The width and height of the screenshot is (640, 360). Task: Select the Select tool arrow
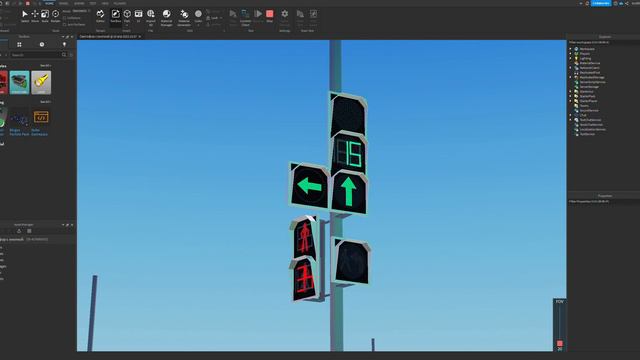click(x=25, y=14)
